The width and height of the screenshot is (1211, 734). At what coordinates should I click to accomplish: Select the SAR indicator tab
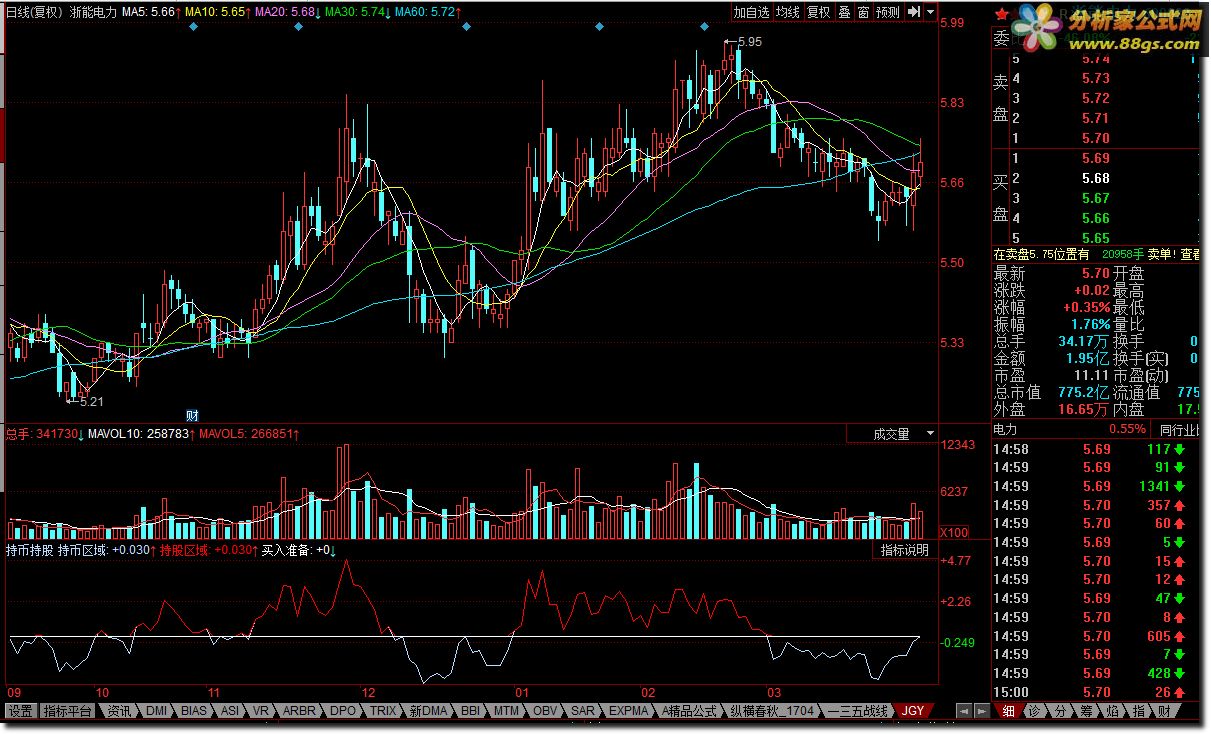click(583, 711)
